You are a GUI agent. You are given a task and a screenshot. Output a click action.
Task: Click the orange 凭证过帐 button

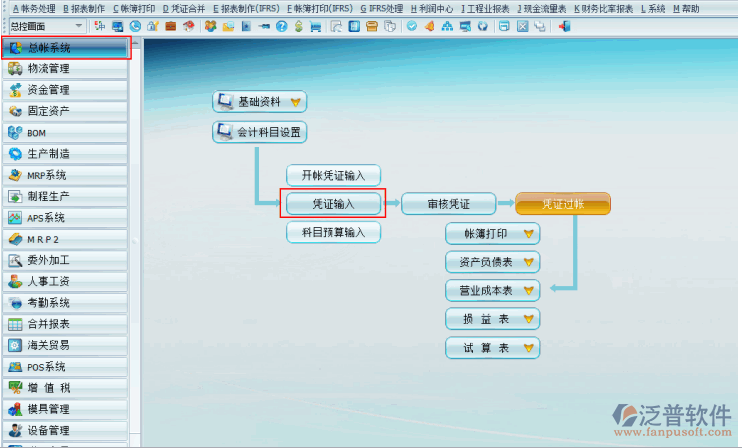[562, 204]
